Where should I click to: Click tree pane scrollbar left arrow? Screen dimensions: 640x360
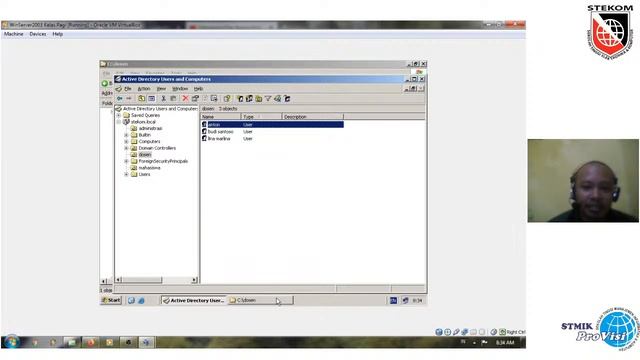tap(118, 280)
